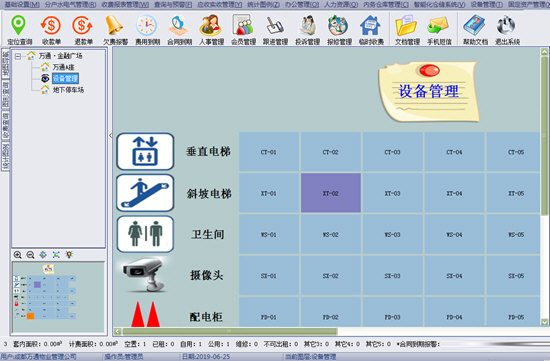Viewport: 550px width, 361px height.
Task: Open the 人力资源(Q) menu
Action: (341, 5)
